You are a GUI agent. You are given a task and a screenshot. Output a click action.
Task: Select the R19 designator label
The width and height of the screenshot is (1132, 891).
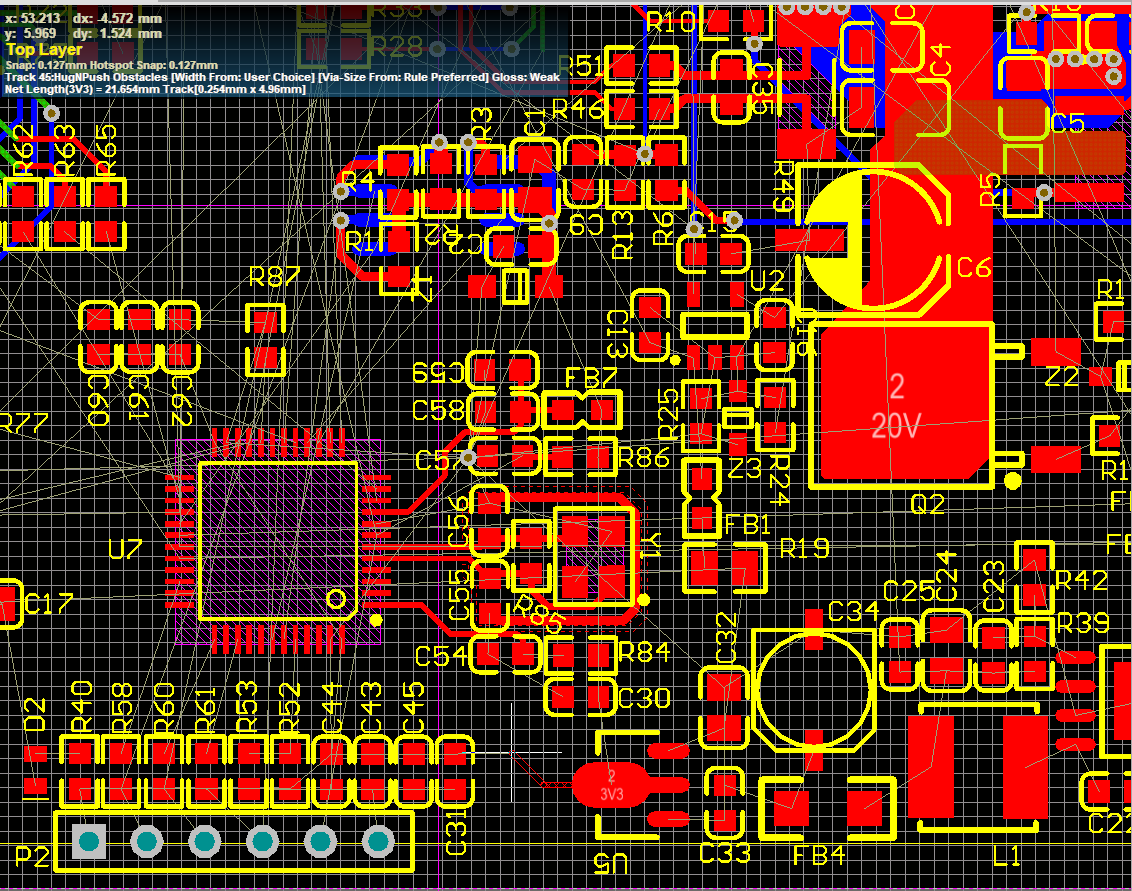coord(804,549)
